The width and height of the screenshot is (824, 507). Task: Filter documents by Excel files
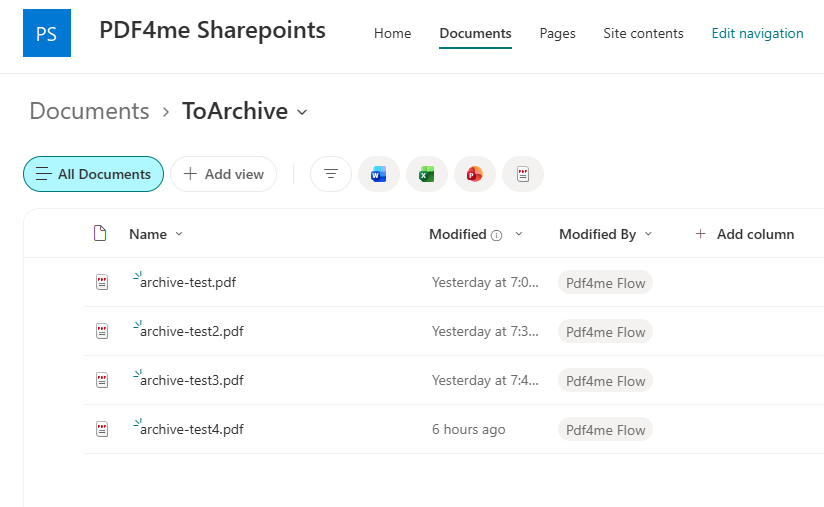[427, 174]
